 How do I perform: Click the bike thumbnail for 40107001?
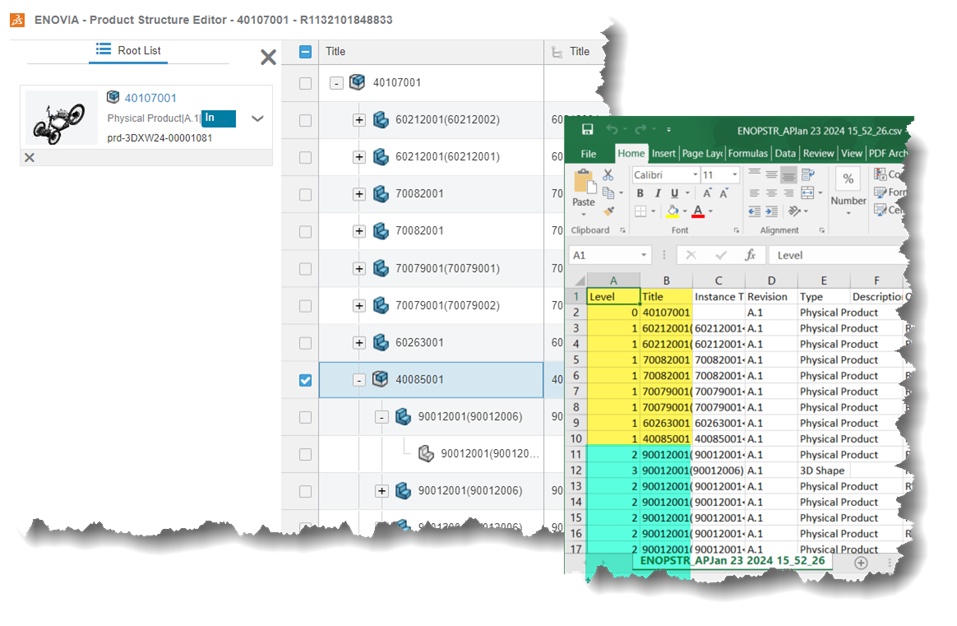click(x=61, y=118)
